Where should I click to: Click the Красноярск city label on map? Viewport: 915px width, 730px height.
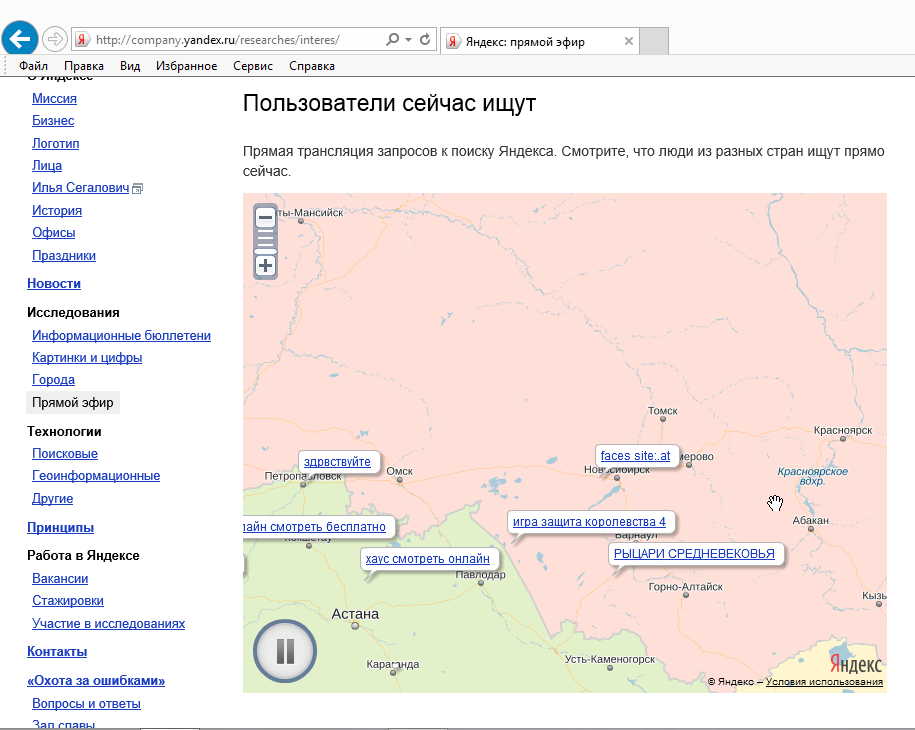(843, 430)
